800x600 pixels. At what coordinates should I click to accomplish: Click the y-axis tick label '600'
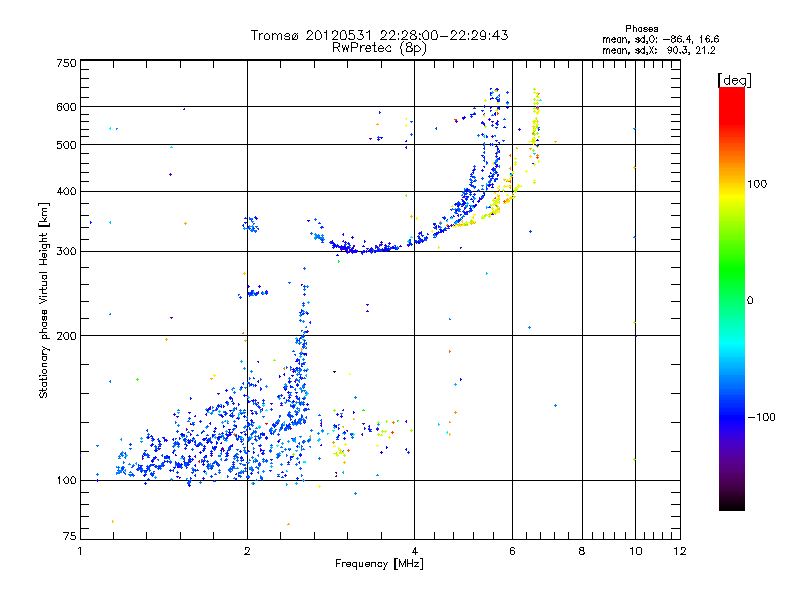tap(66, 107)
